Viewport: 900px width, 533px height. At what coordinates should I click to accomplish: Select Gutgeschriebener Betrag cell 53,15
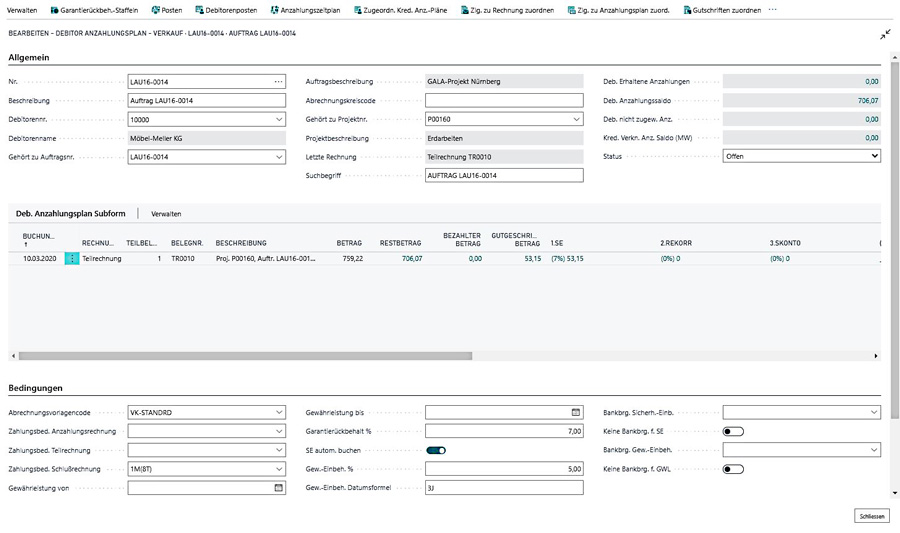tap(533, 259)
